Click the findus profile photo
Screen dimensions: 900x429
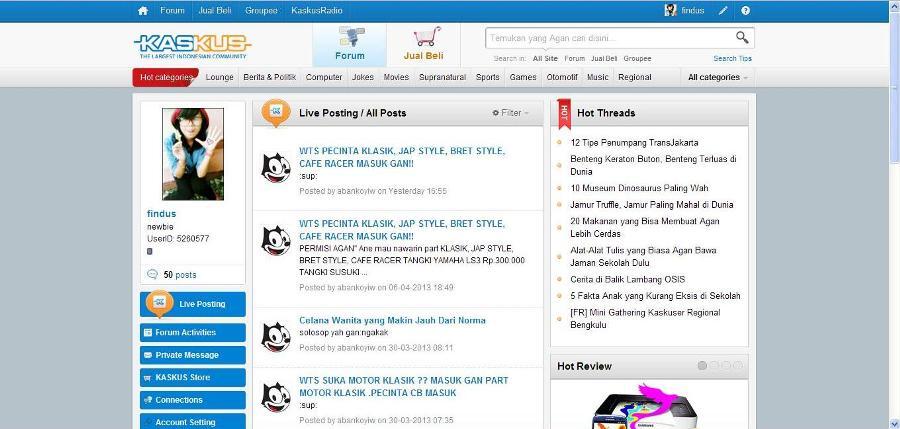[x=193, y=154]
